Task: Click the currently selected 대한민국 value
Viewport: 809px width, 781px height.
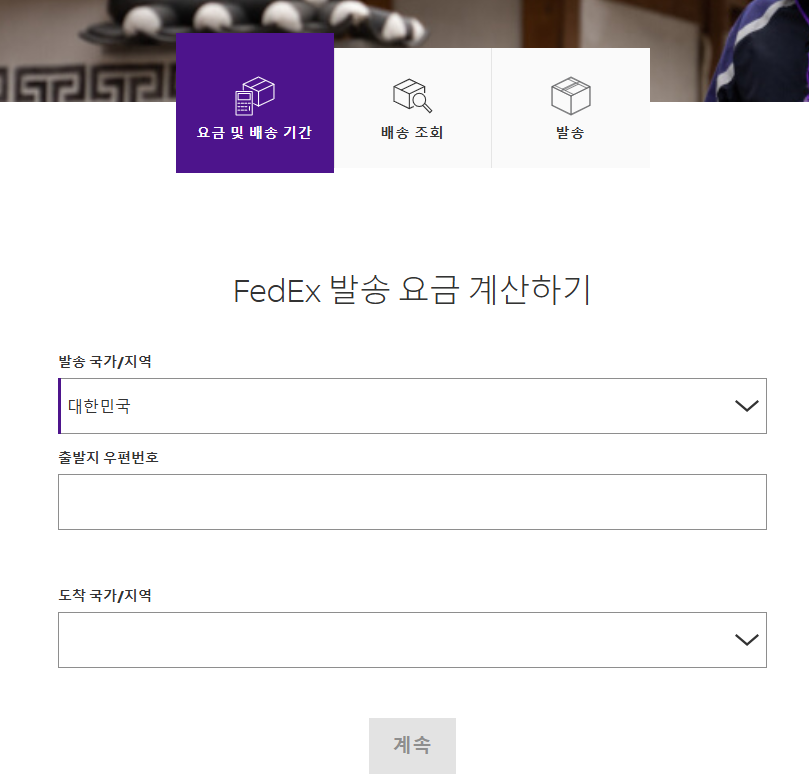Action: [97, 405]
